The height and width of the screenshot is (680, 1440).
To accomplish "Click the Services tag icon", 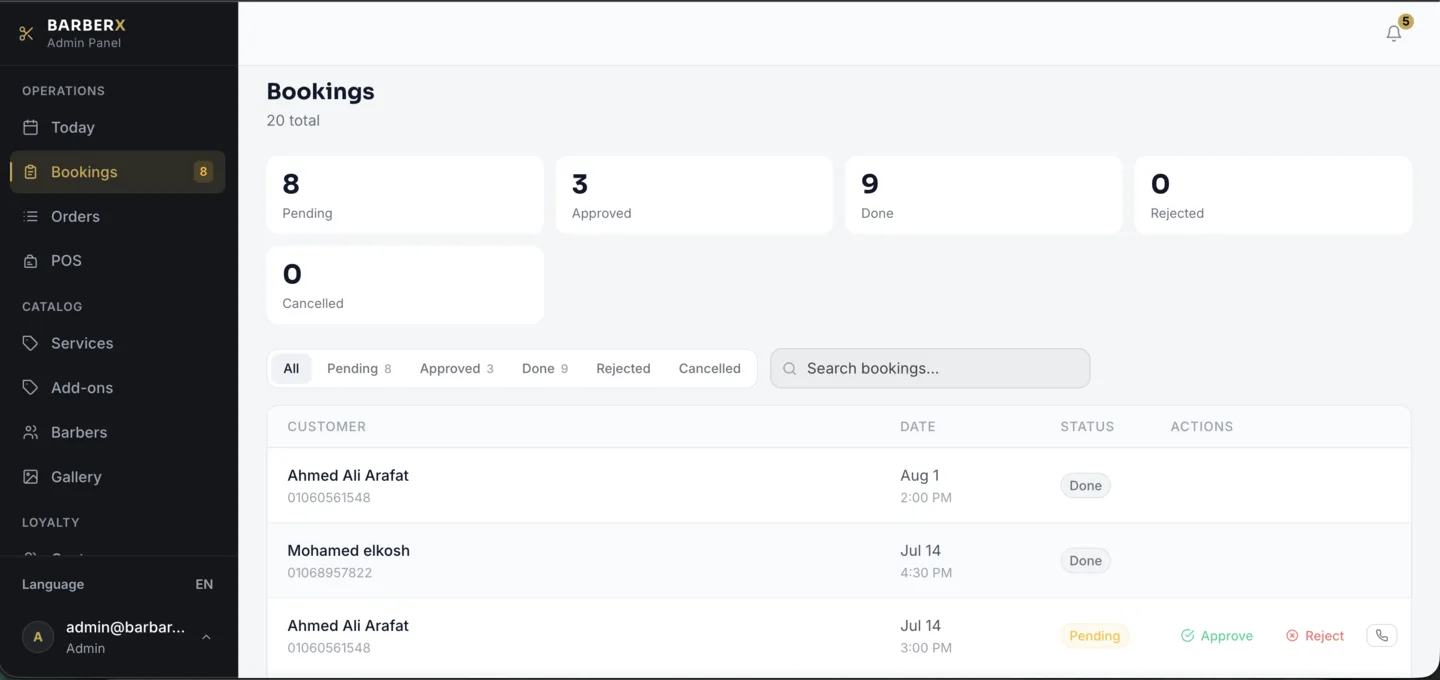I will 31,343.
